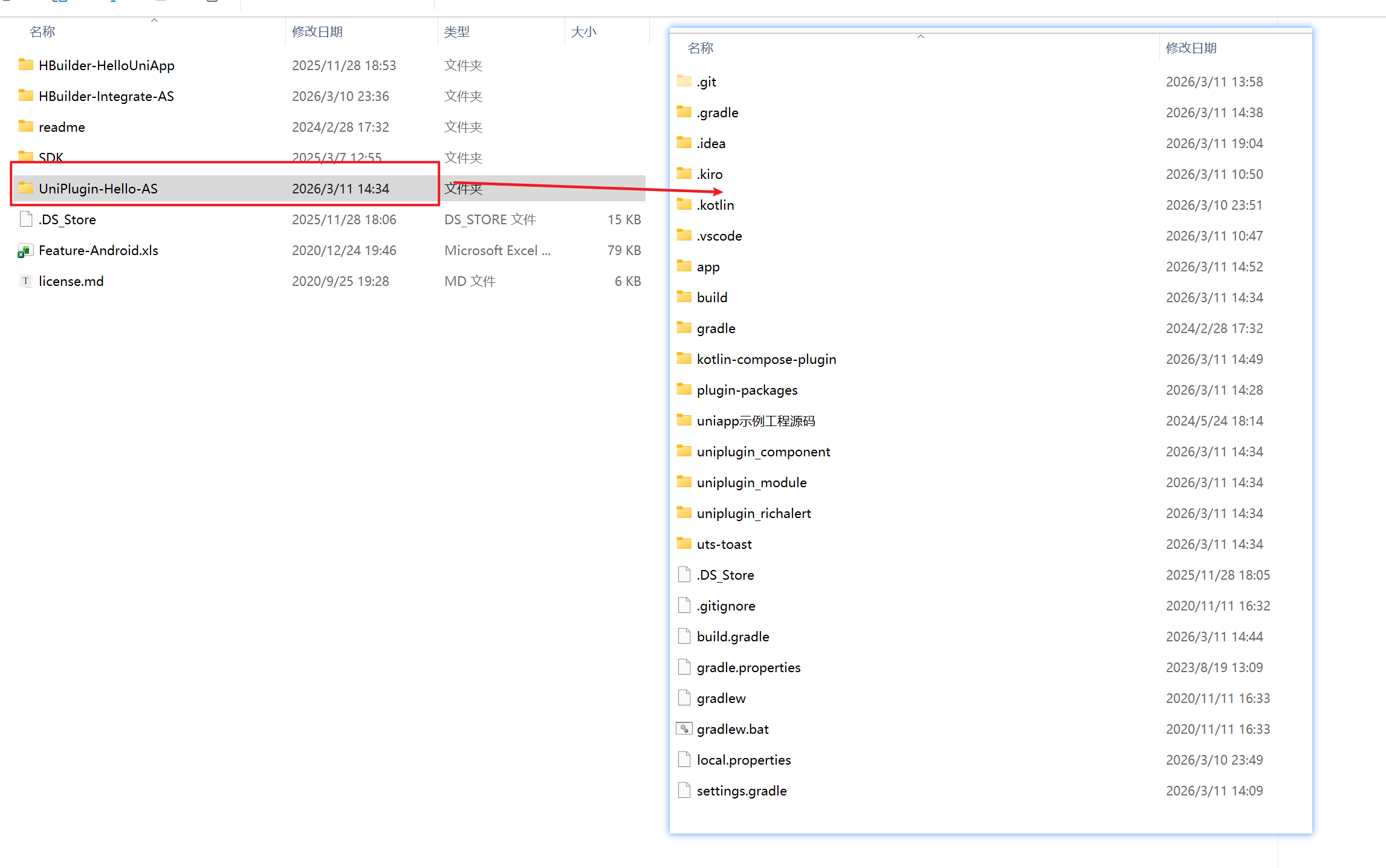Screen dimensions: 1386x868
Task: Click the HBuilder-HelloUniApp folder icon
Action: [x=25, y=65]
